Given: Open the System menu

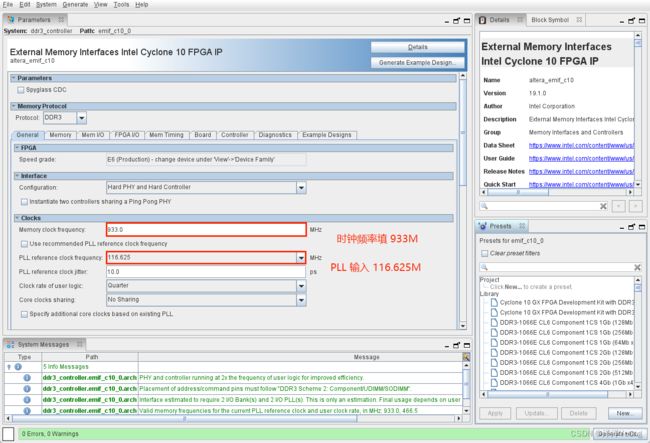Looking at the screenshot, I should [x=46, y=5].
